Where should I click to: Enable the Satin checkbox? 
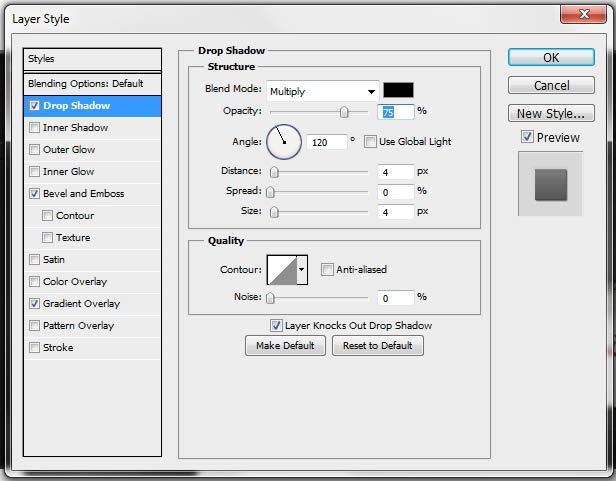[35, 260]
